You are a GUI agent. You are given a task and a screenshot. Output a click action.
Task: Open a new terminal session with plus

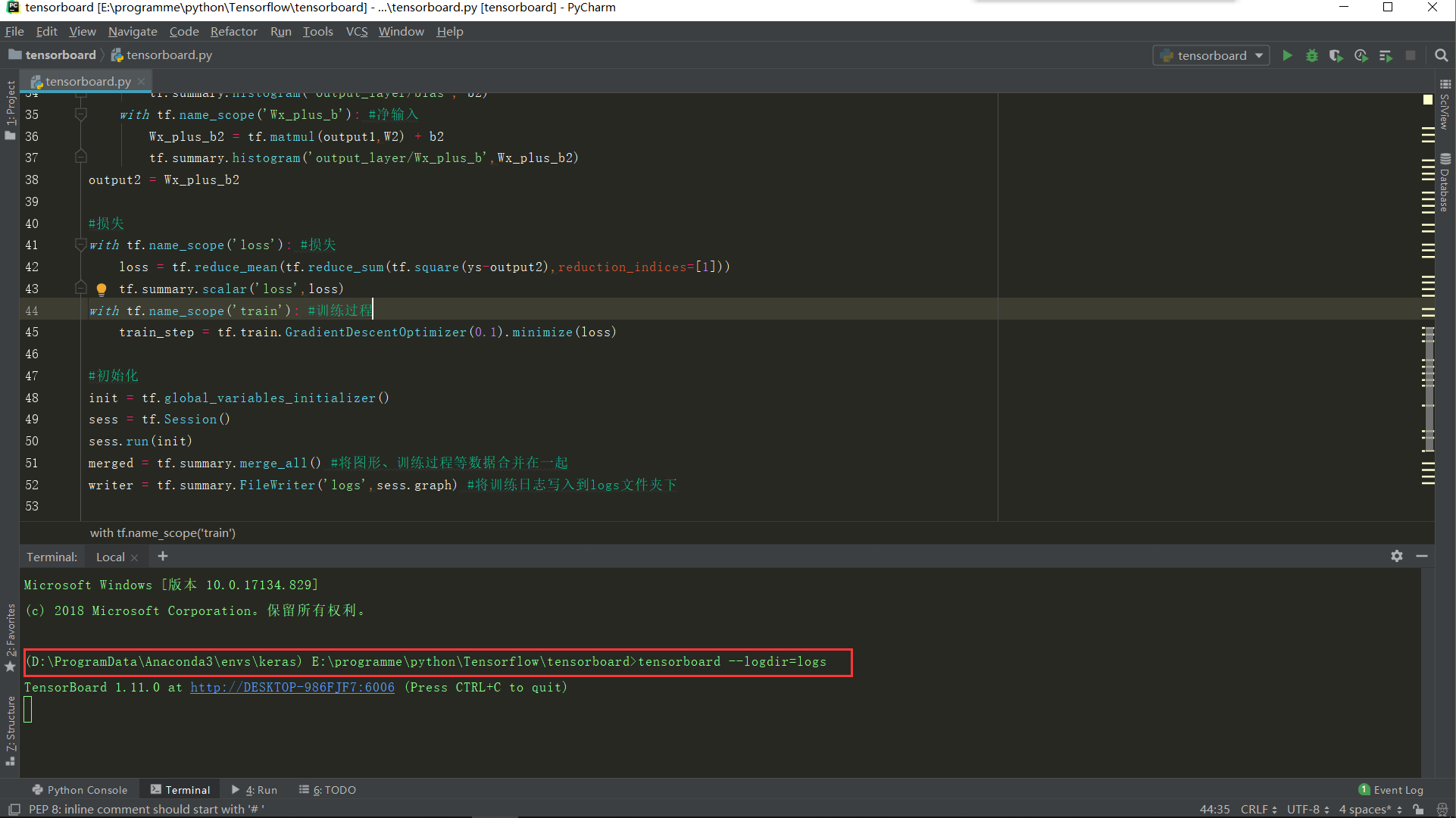click(162, 557)
